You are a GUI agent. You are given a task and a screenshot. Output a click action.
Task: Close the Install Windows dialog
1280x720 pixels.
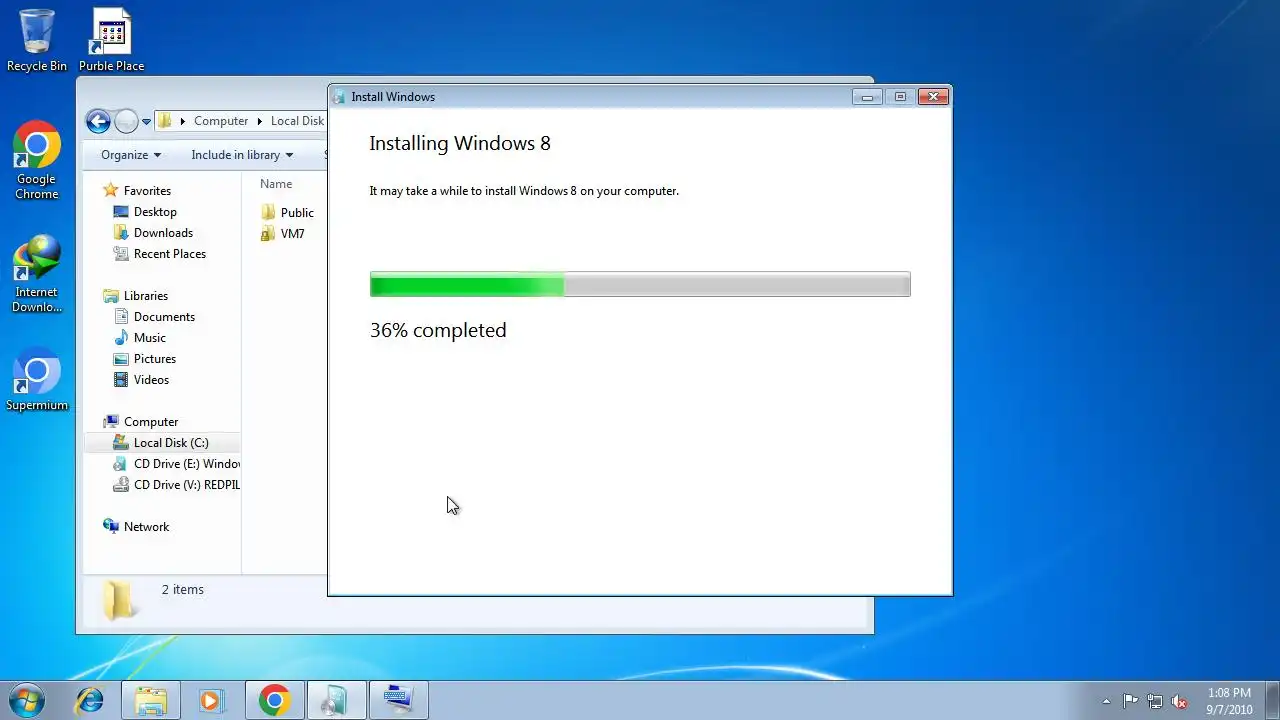click(x=933, y=97)
